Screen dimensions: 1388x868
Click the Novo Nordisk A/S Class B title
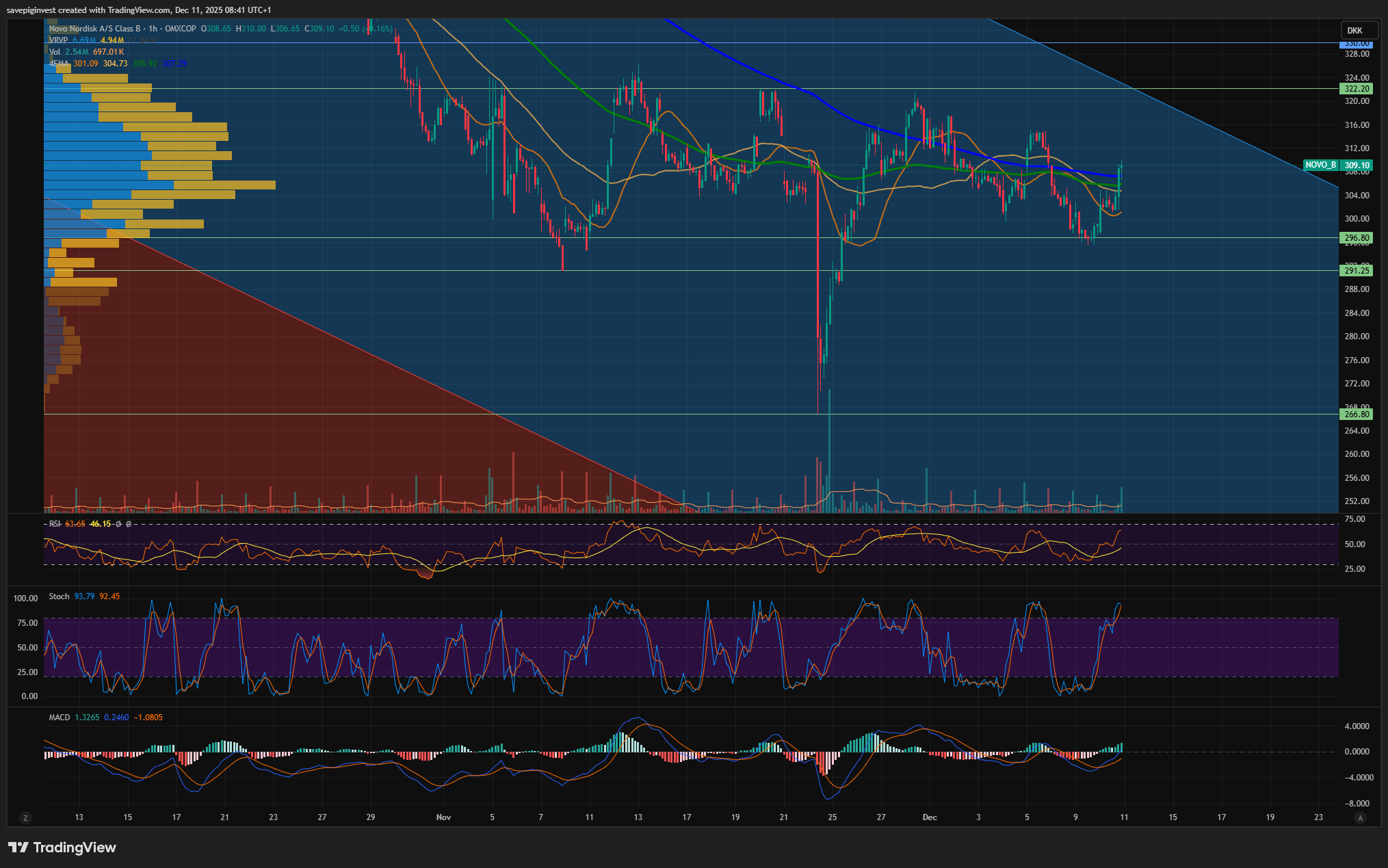[94, 29]
